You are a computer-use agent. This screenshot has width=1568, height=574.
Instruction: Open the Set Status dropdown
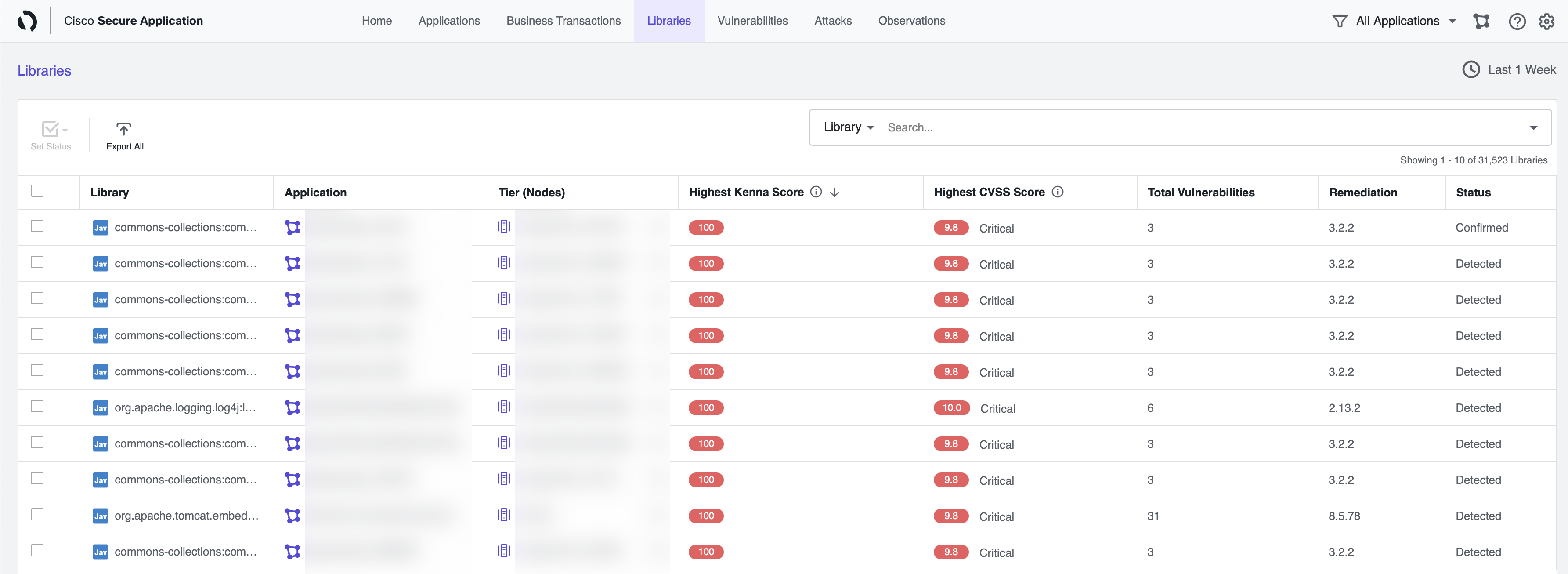51,134
